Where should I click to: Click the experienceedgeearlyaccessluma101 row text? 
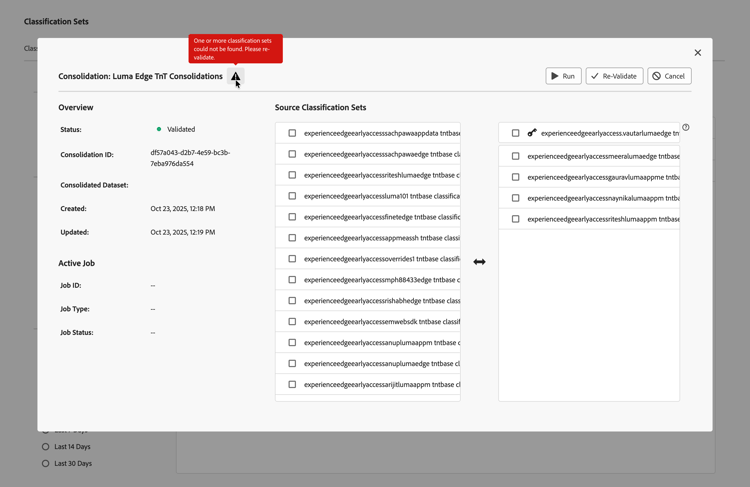tap(382, 196)
